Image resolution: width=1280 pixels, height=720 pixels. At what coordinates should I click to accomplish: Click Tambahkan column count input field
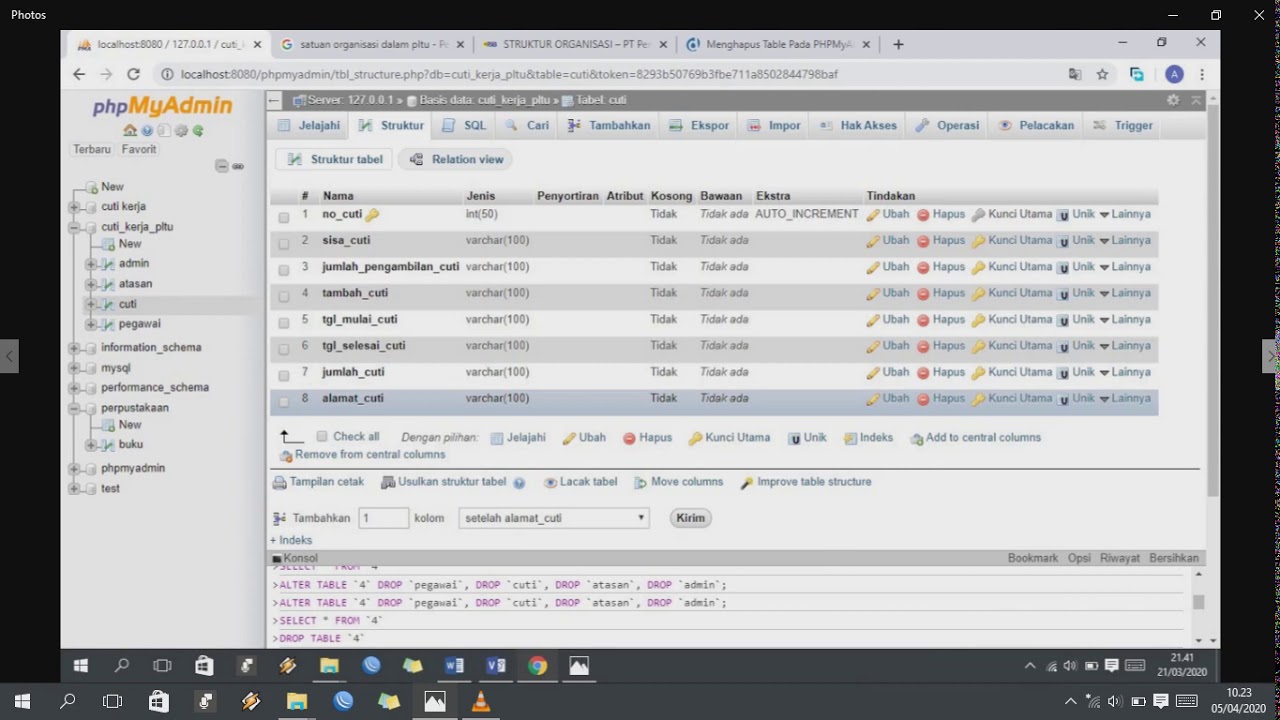coord(384,518)
